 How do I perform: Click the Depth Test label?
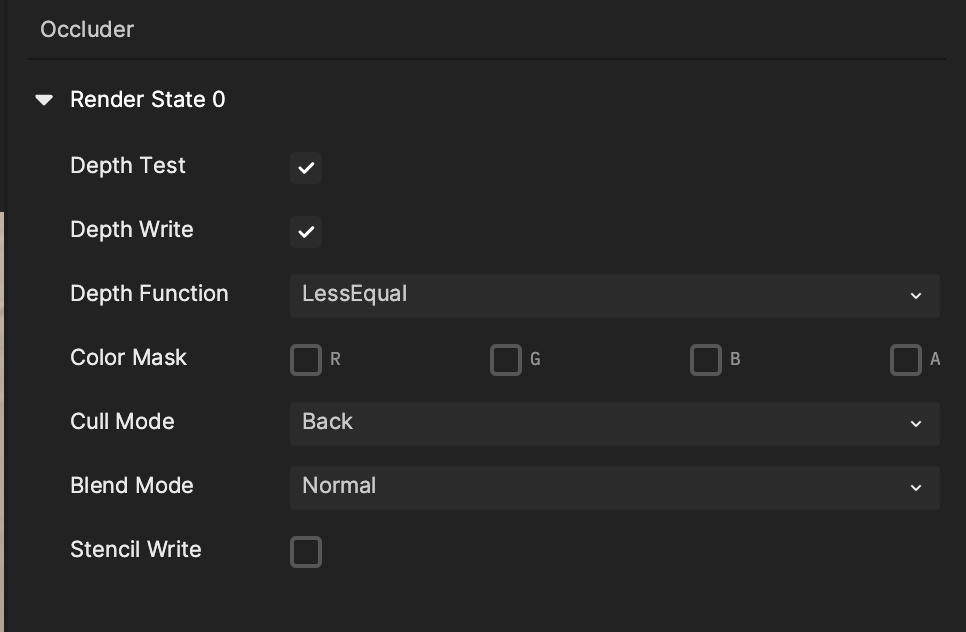(128, 166)
